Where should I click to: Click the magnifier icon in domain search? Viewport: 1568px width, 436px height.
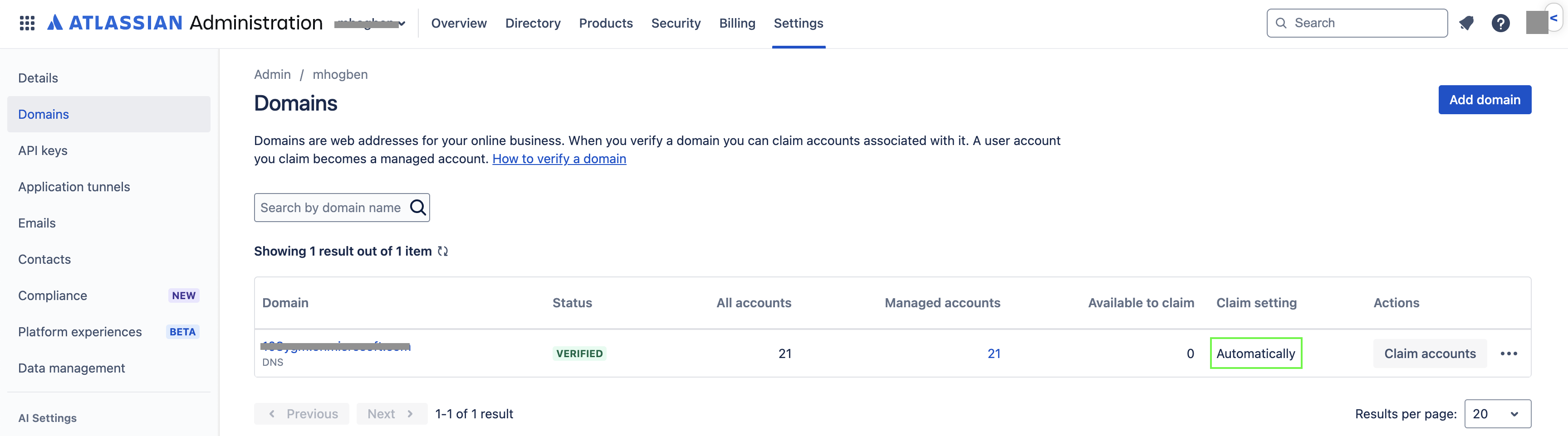coord(418,208)
